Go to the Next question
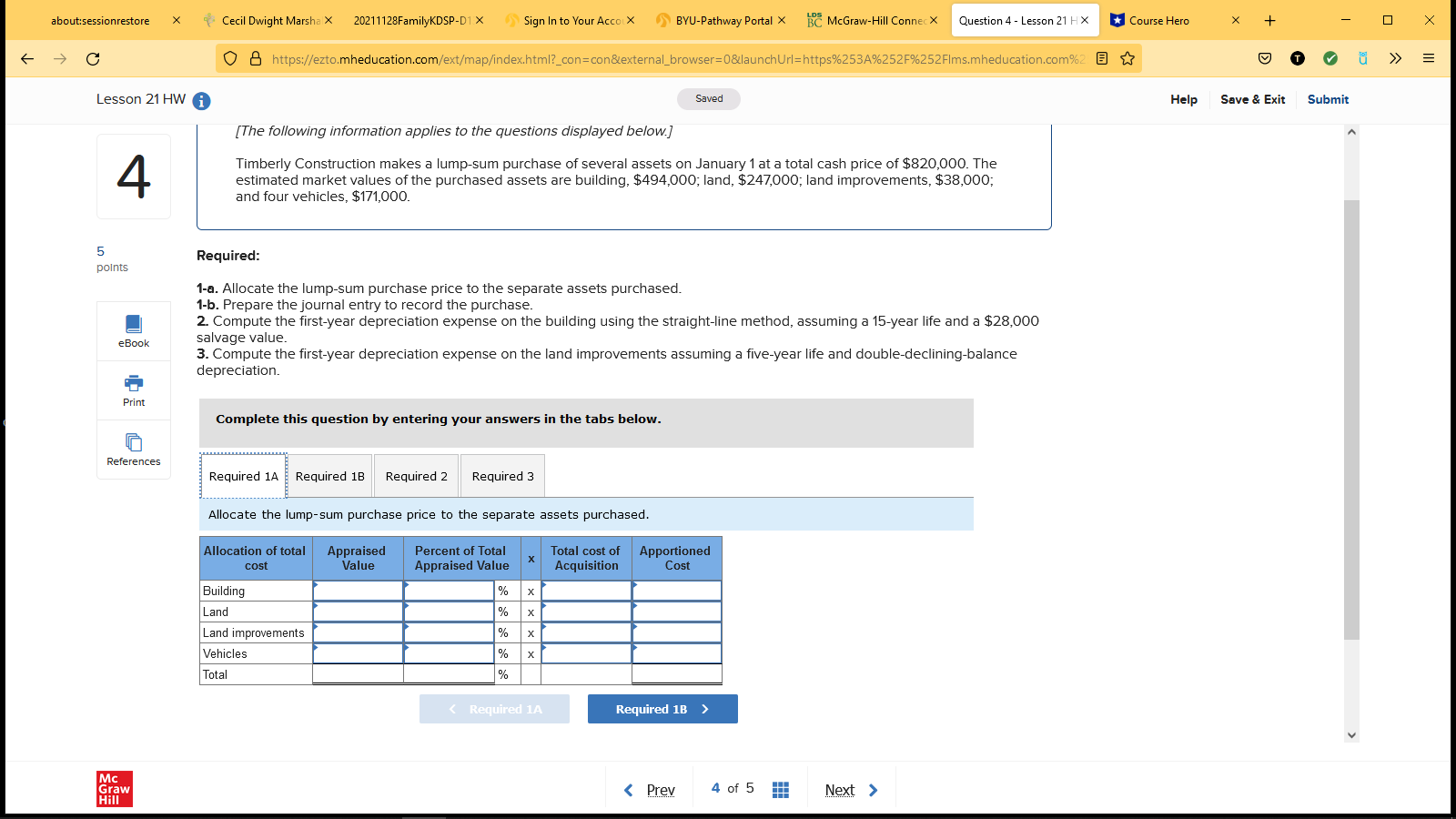 click(x=840, y=789)
